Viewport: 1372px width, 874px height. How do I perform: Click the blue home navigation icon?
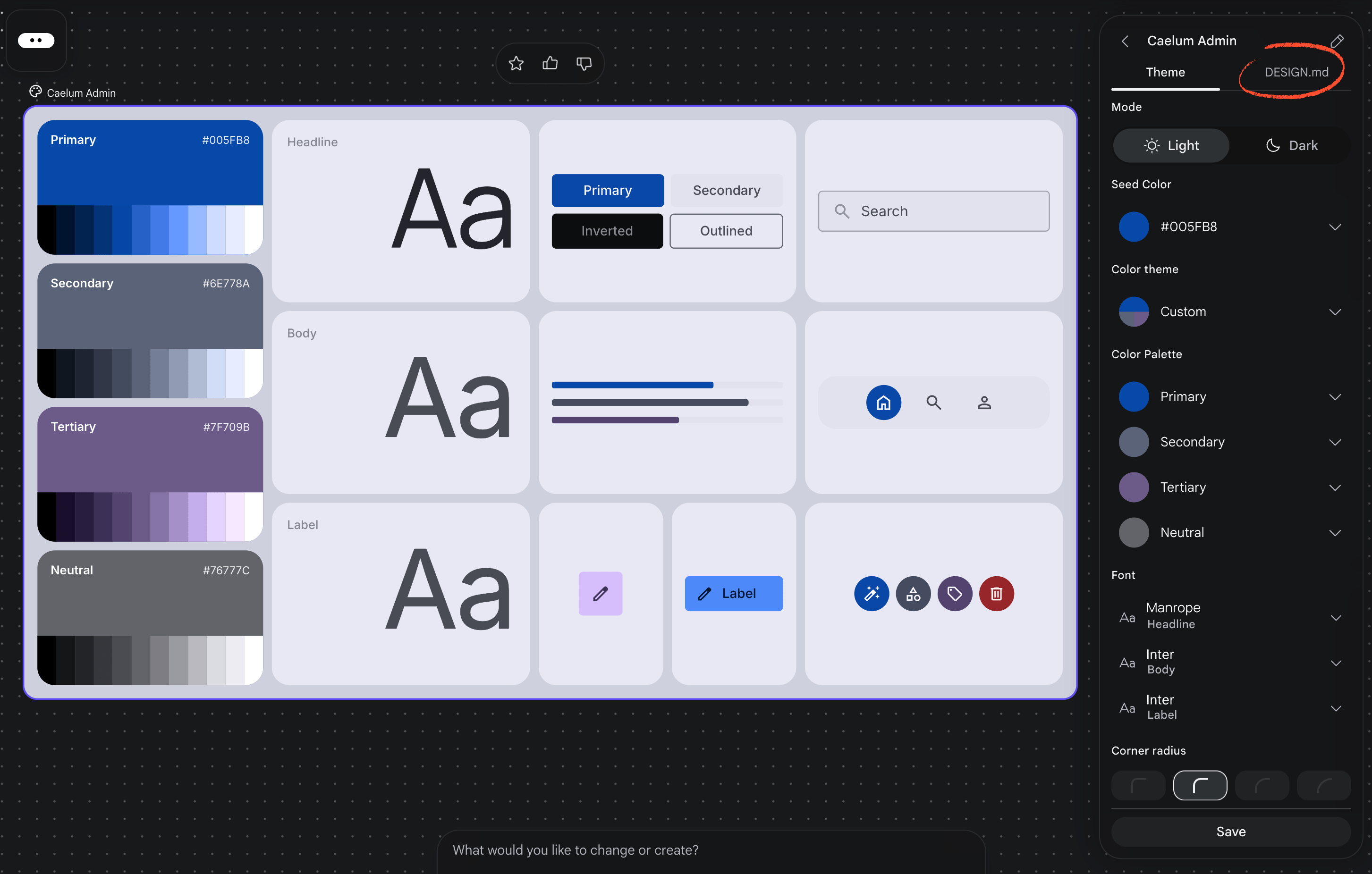point(883,403)
